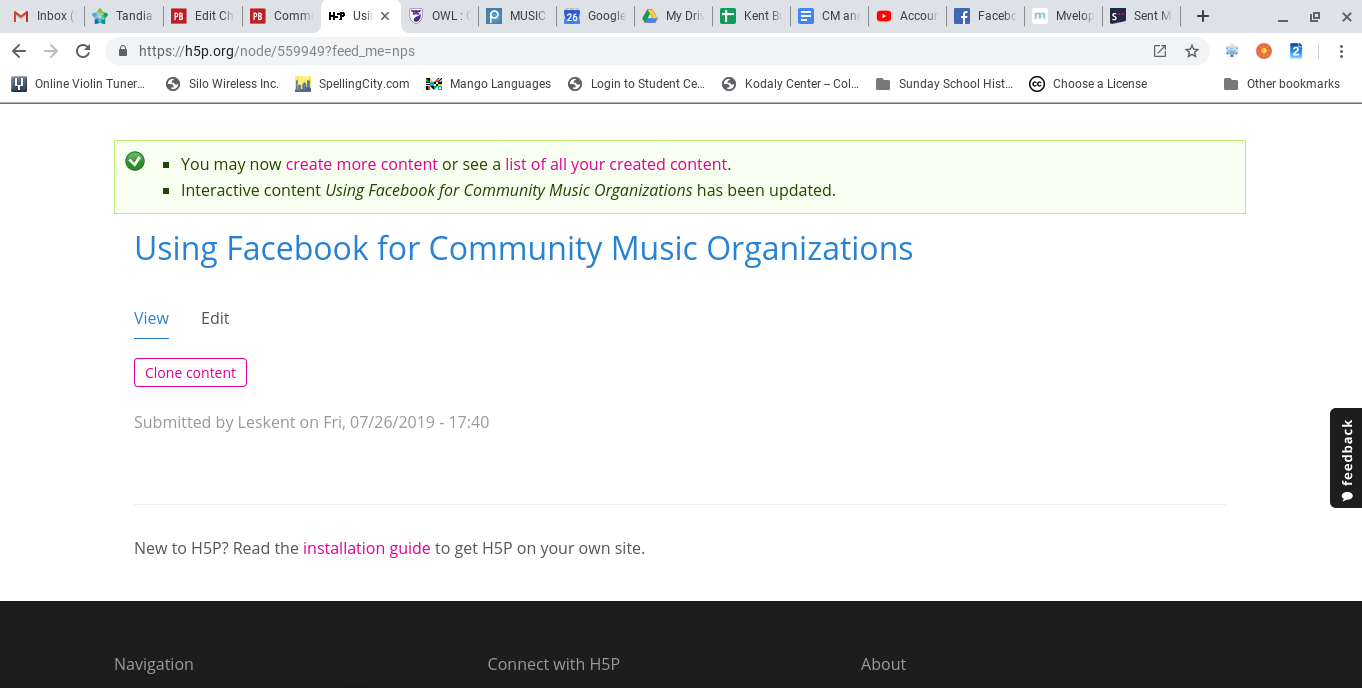Expand Sunday School Hist... bookmark folder

944,84
